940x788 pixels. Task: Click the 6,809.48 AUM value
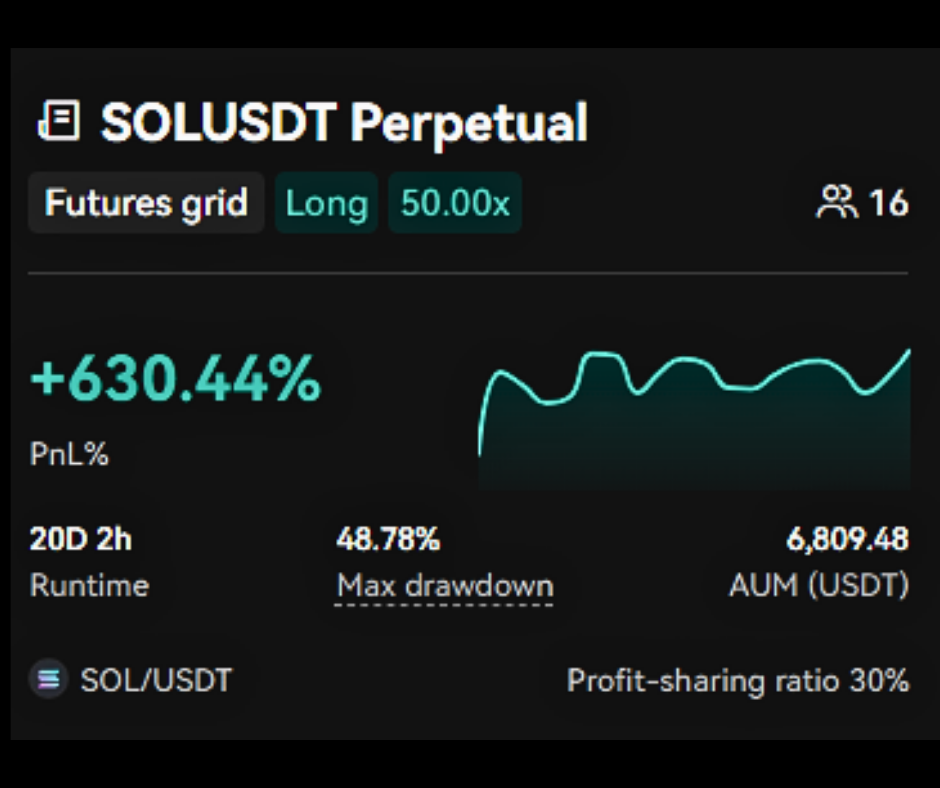pos(848,540)
